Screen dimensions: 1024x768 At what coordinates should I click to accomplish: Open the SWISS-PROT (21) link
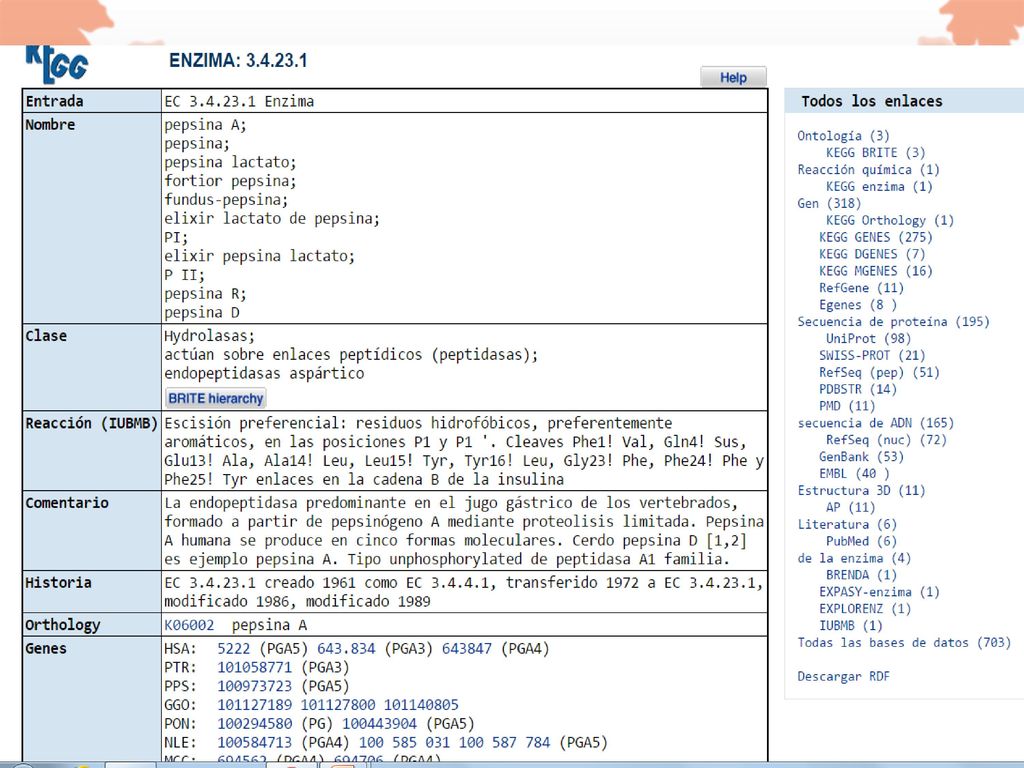872,356
